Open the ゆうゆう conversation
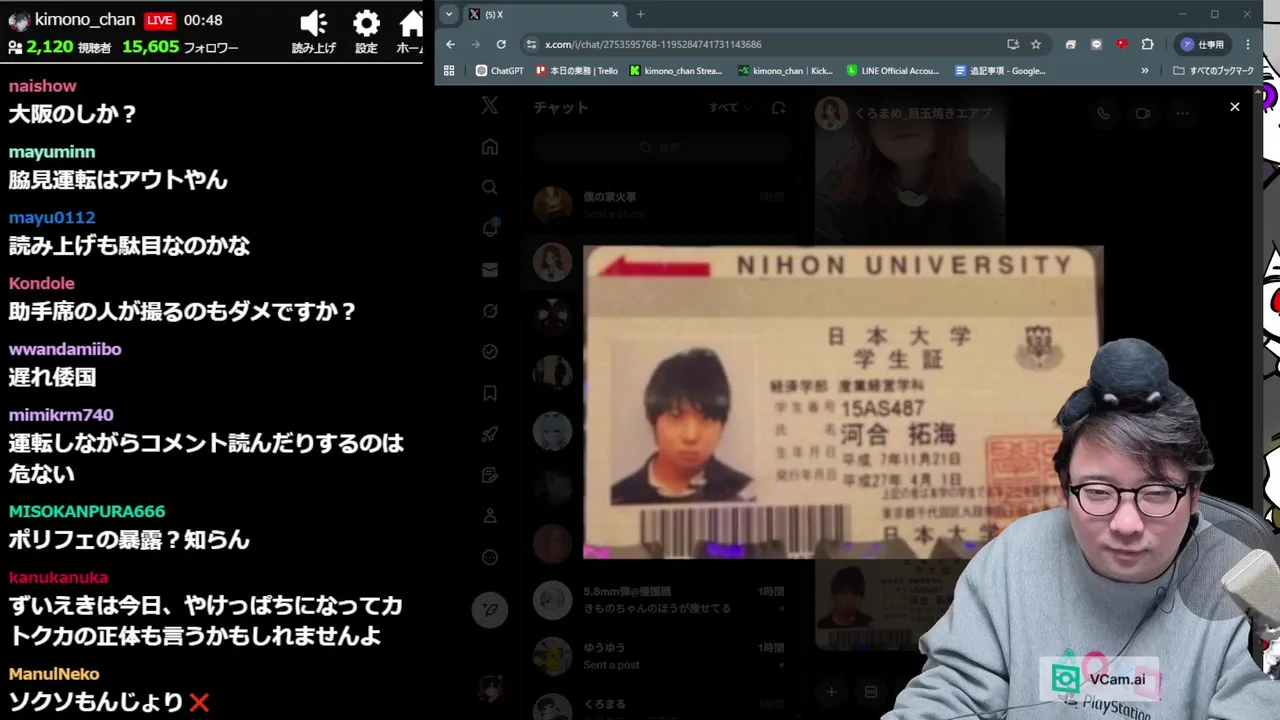 661,655
